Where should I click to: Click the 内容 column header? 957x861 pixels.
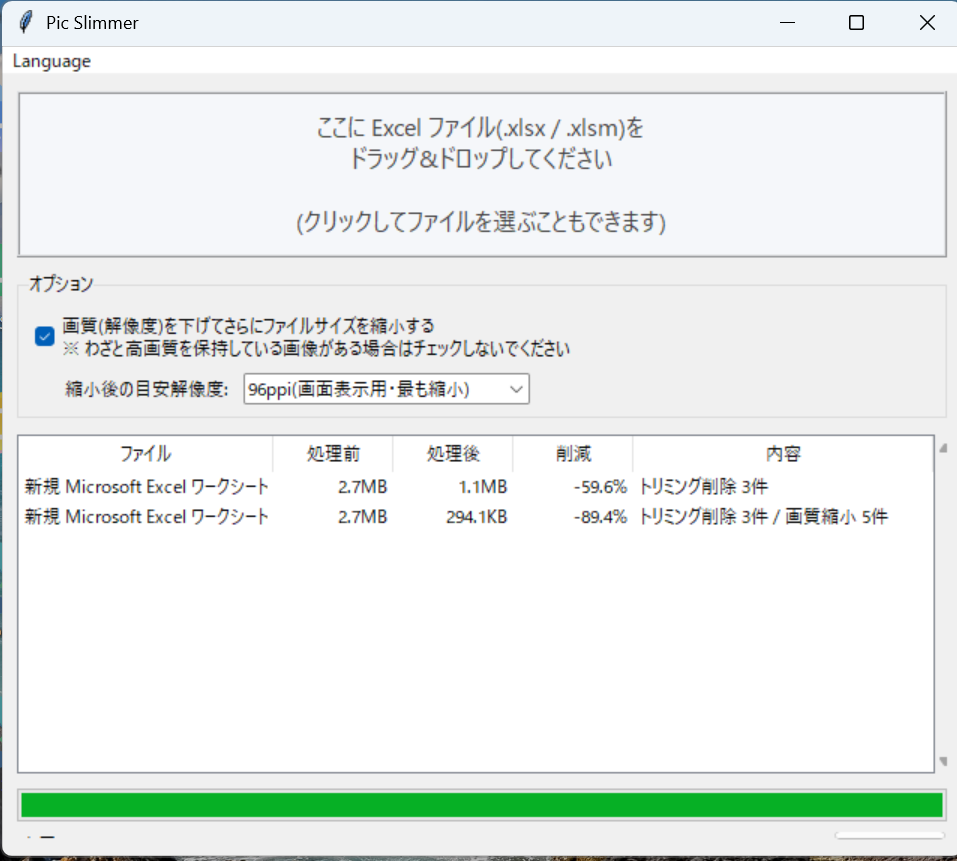[x=784, y=453]
